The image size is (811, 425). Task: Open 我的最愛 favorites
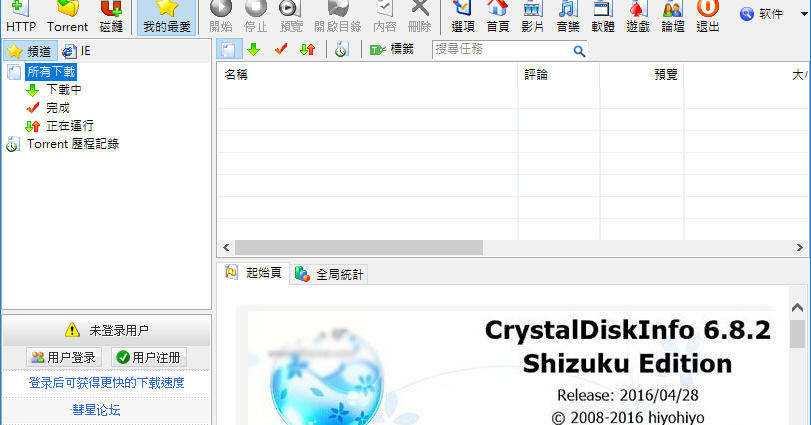pyautogui.click(x=167, y=17)
